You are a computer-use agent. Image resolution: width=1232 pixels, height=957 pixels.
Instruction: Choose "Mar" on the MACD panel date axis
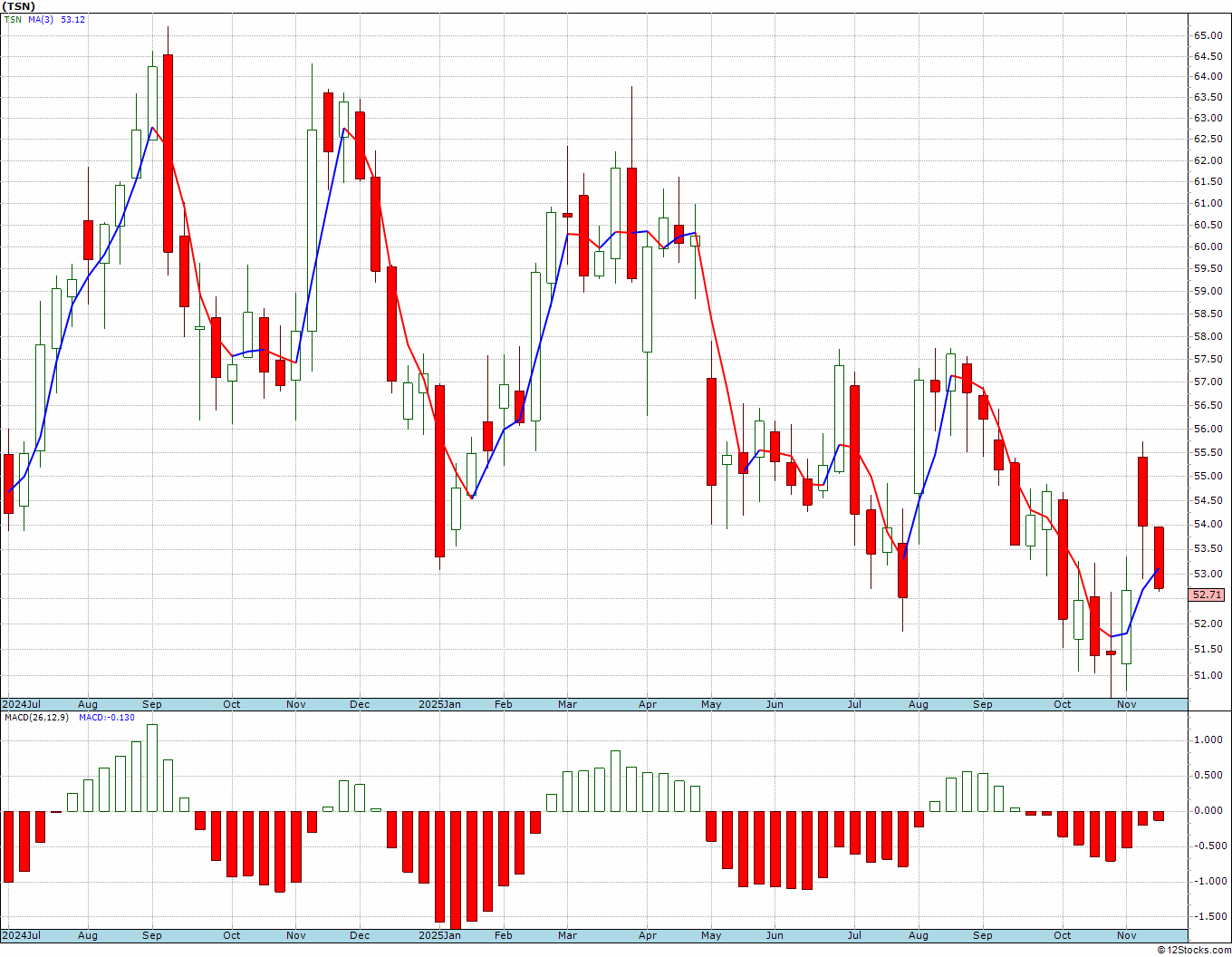pos(567,935)
